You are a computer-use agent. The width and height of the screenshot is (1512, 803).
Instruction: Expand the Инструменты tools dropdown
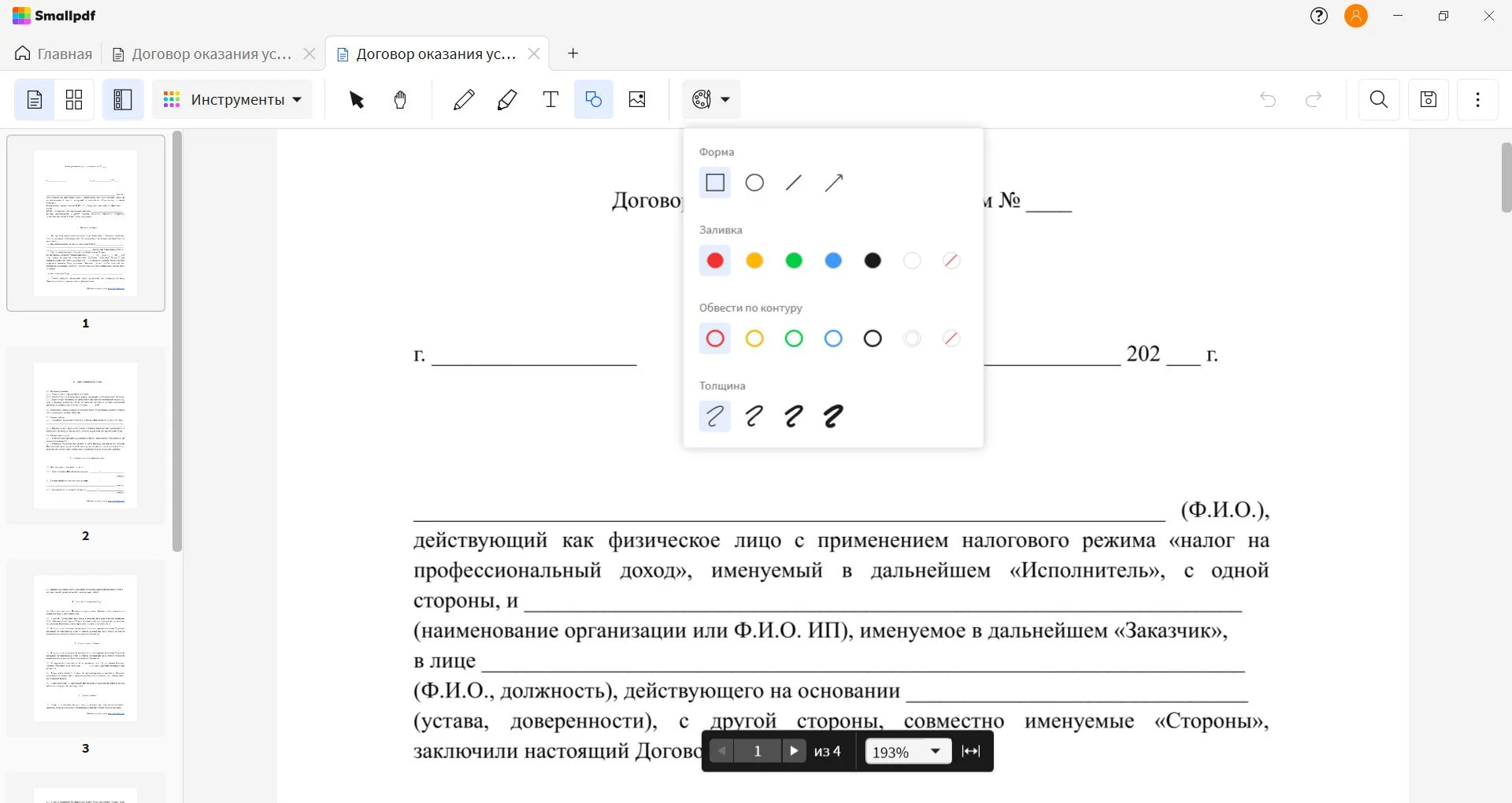coord(232,99)
